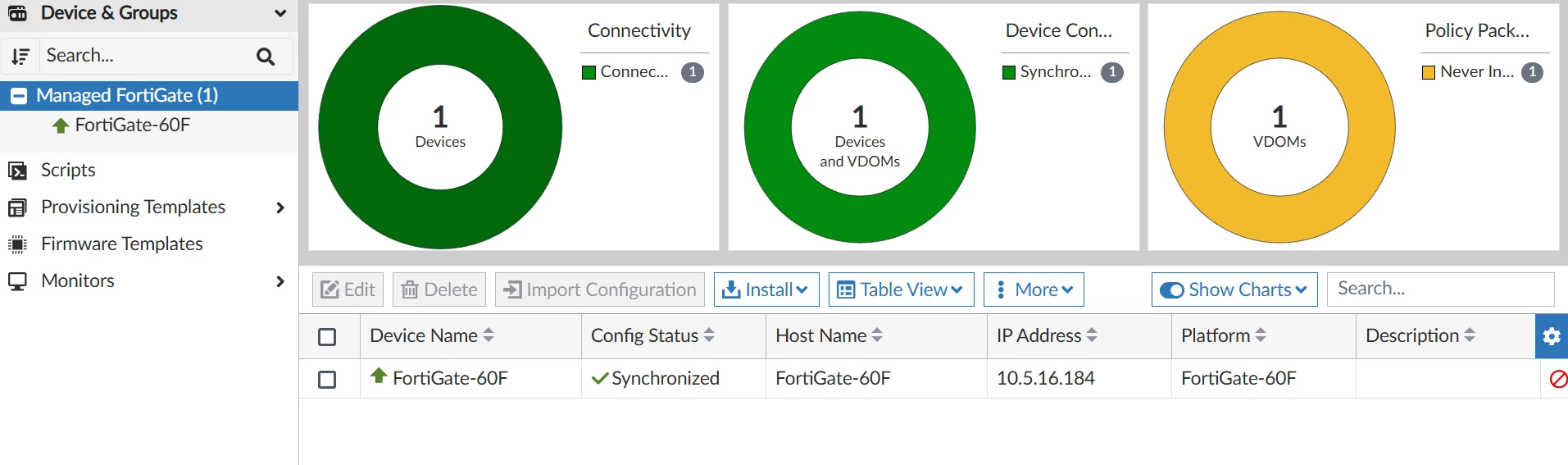Open the Monitors menu item
1568x465 pixels.
pyautogui.click(x=78, y=280)
